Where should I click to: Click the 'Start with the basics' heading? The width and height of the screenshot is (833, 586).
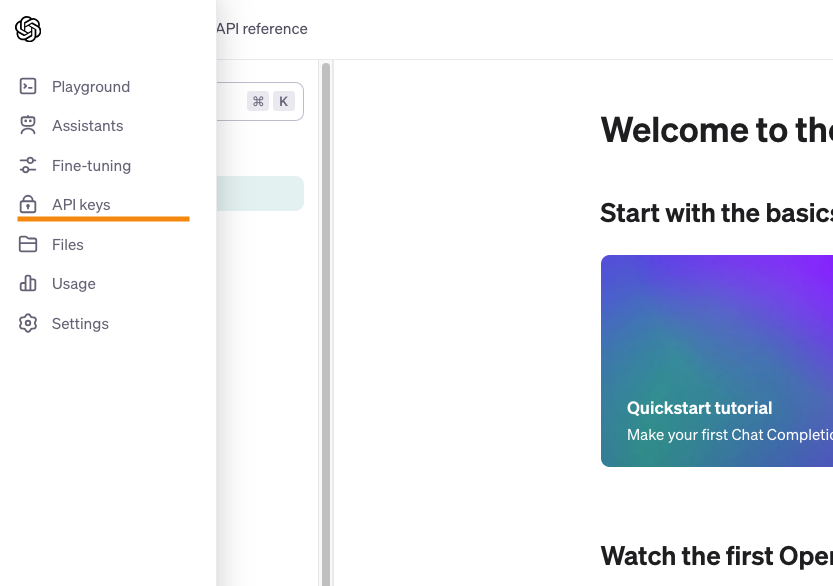click(716, 213)
